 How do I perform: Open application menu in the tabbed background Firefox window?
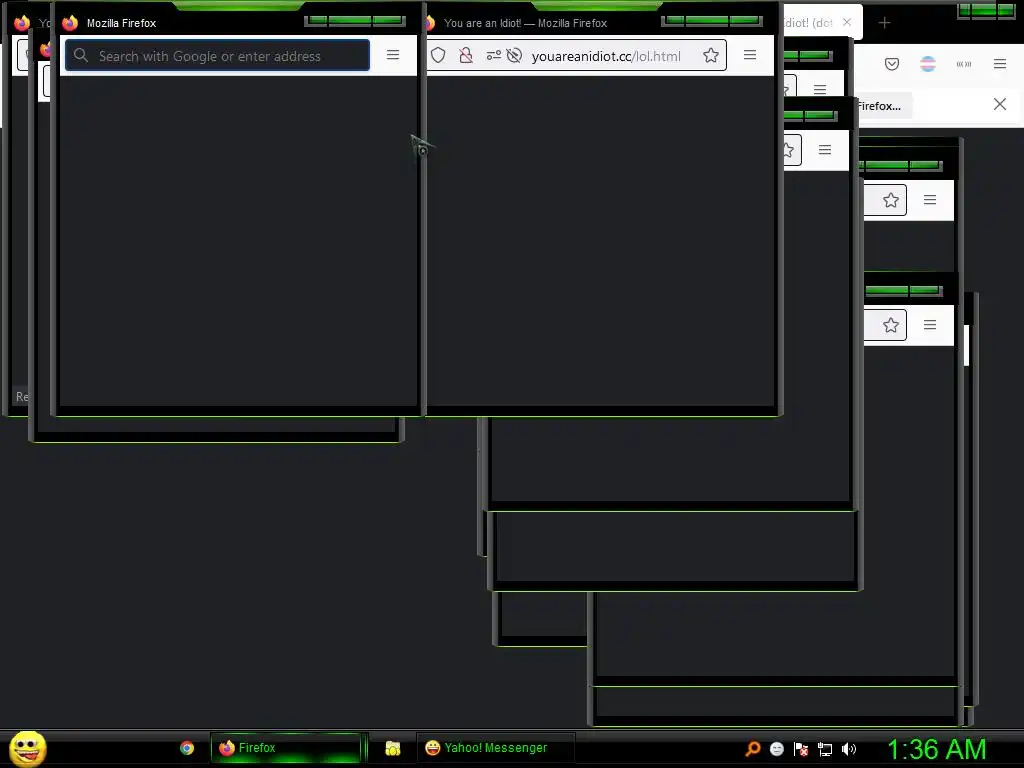(1000, 63)
